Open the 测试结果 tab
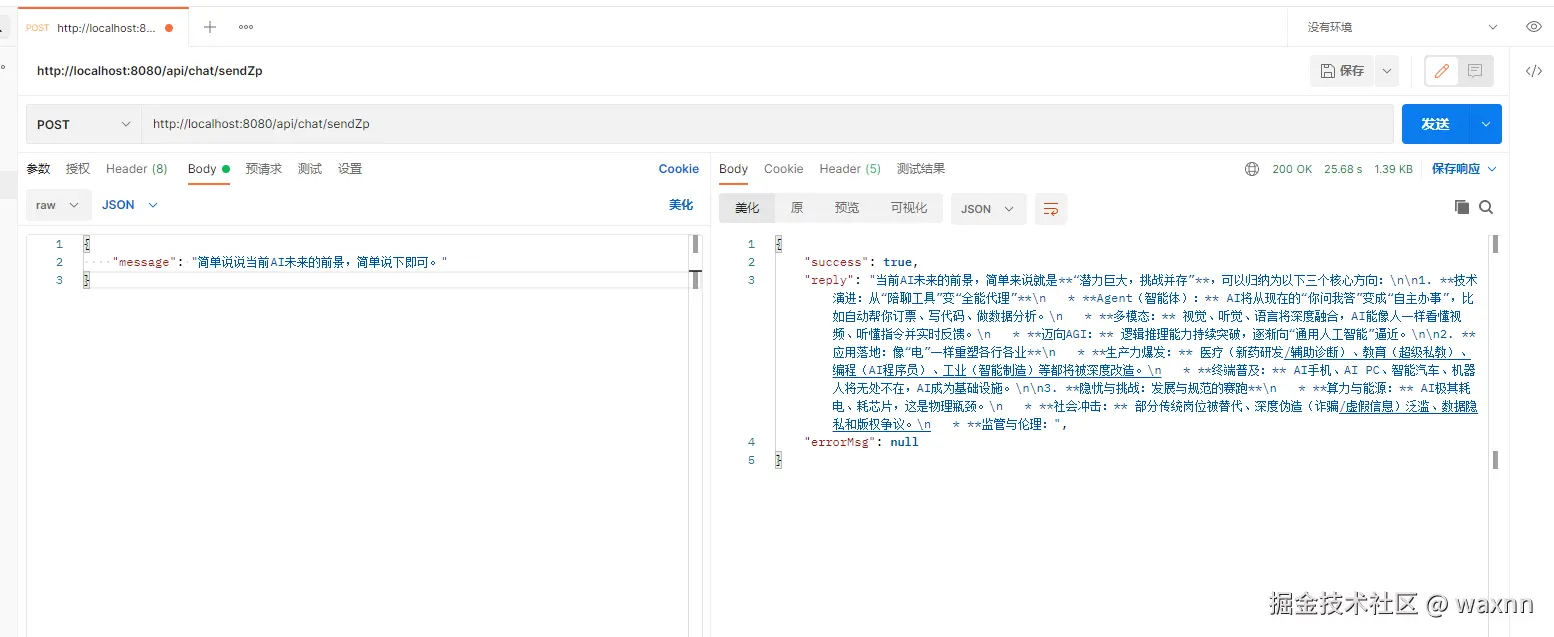This screenshot has width=1554, height=637. coord(921,169)
